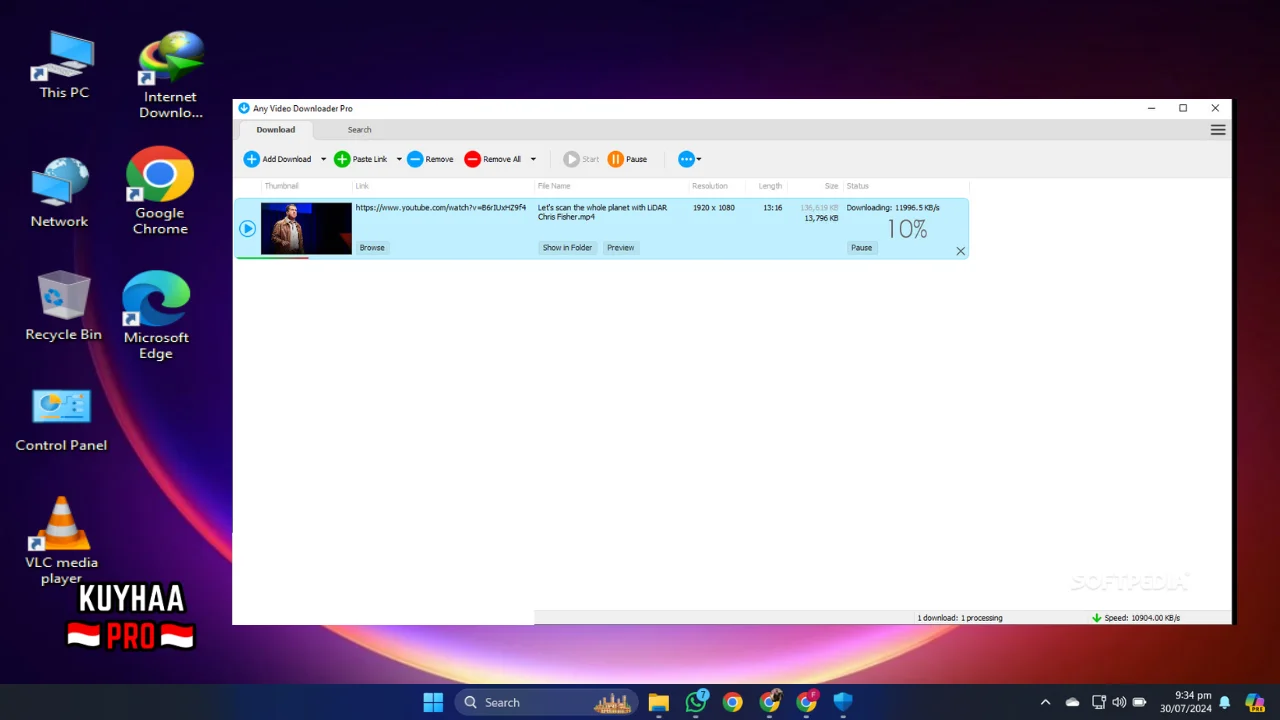Open Recycle Bin desktop icon
Viewport: 1280px width, 720px height.
click(x=63, y=306)
